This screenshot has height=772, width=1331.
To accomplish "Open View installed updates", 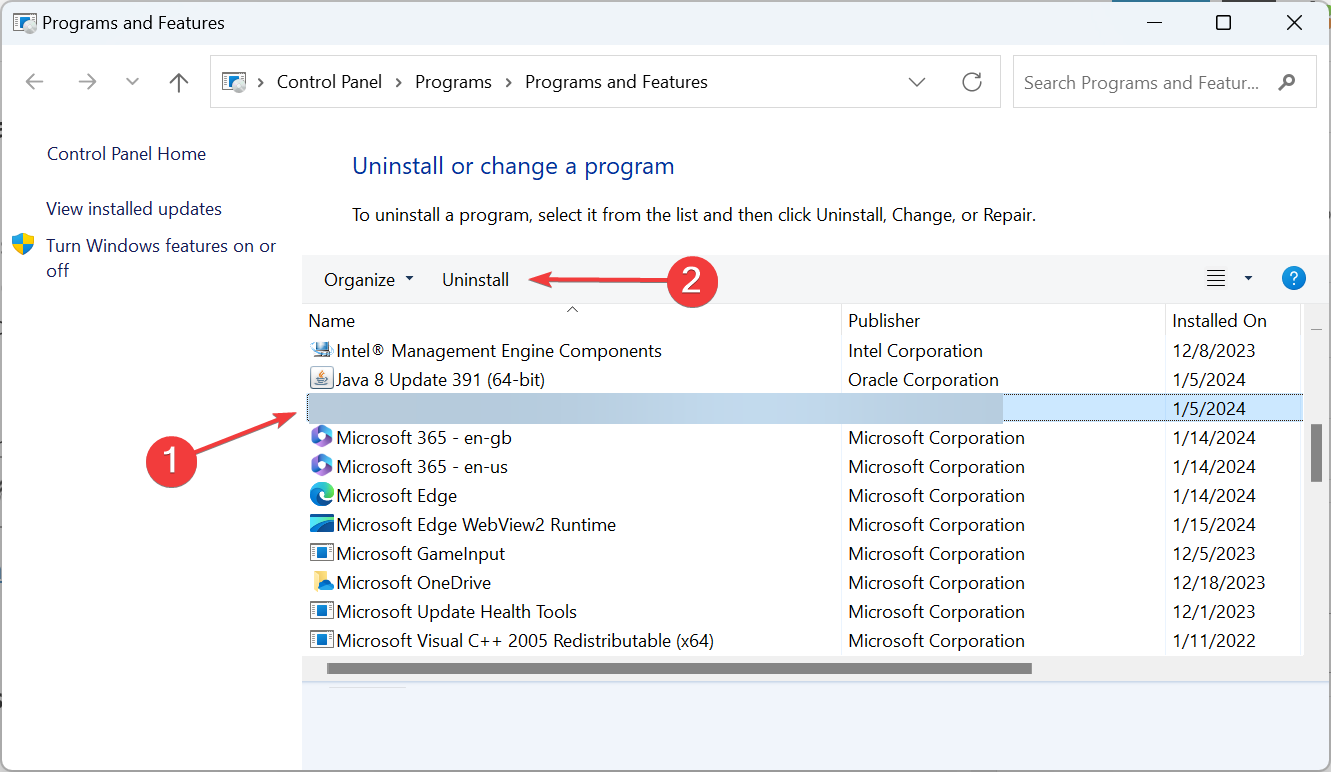I will pyautogui.click(x=134, y=209).
